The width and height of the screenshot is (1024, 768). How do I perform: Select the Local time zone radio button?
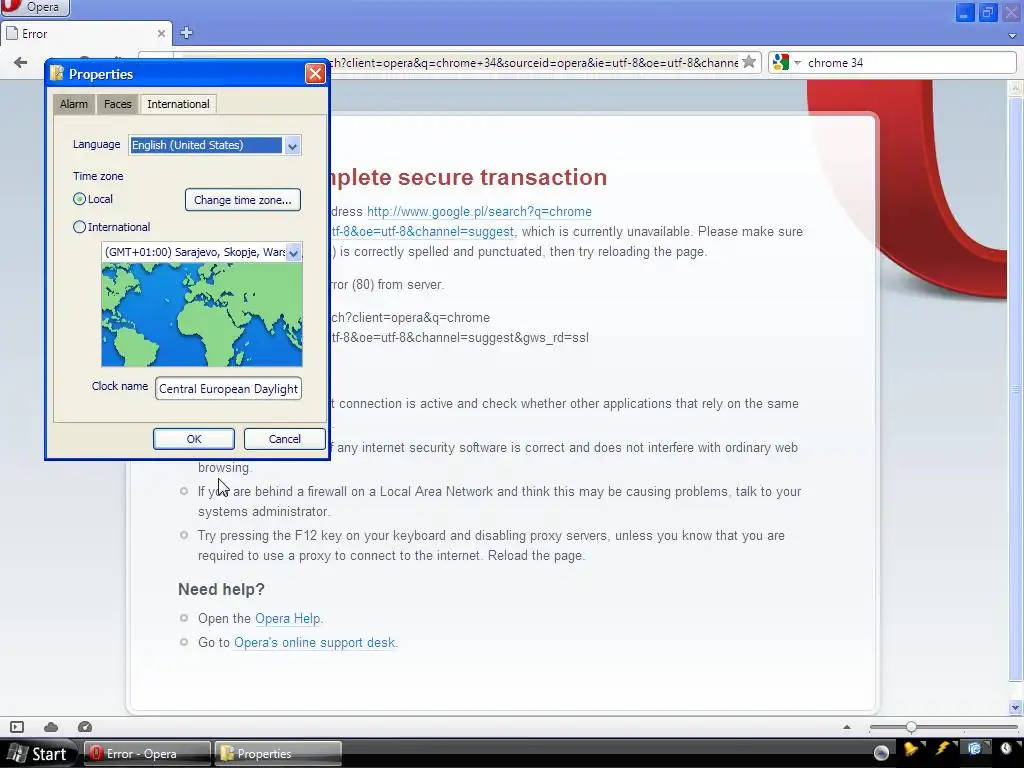(80, 199)
